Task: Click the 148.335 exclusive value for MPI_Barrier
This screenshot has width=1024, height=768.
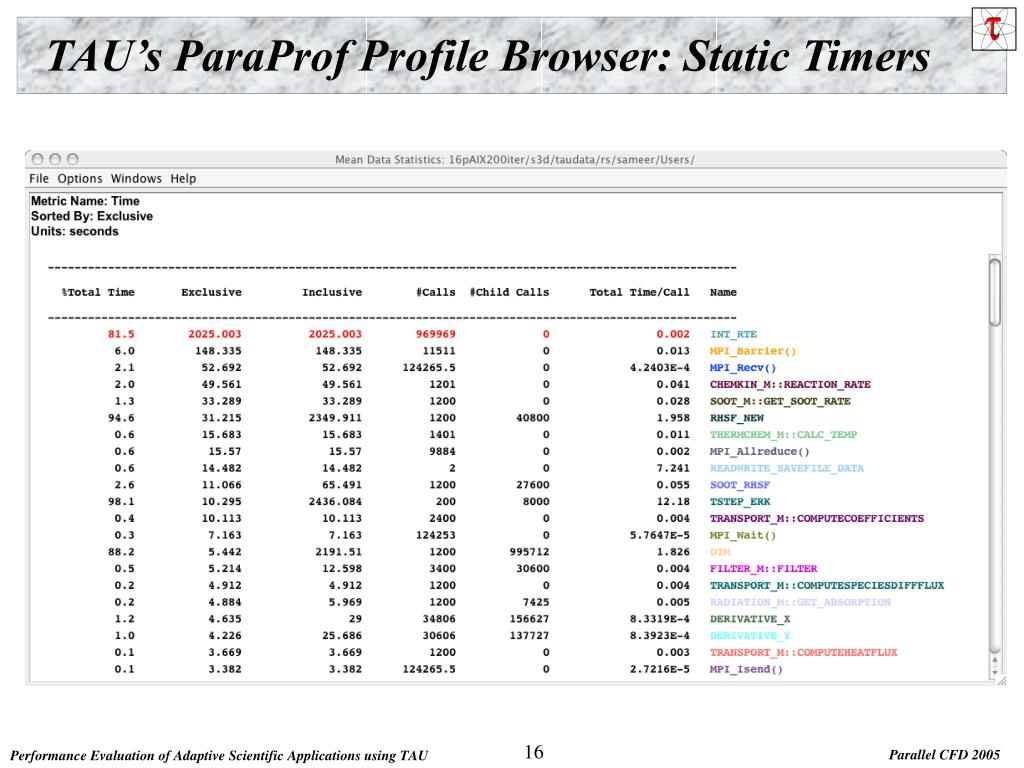Action: [x=218, y=351]
